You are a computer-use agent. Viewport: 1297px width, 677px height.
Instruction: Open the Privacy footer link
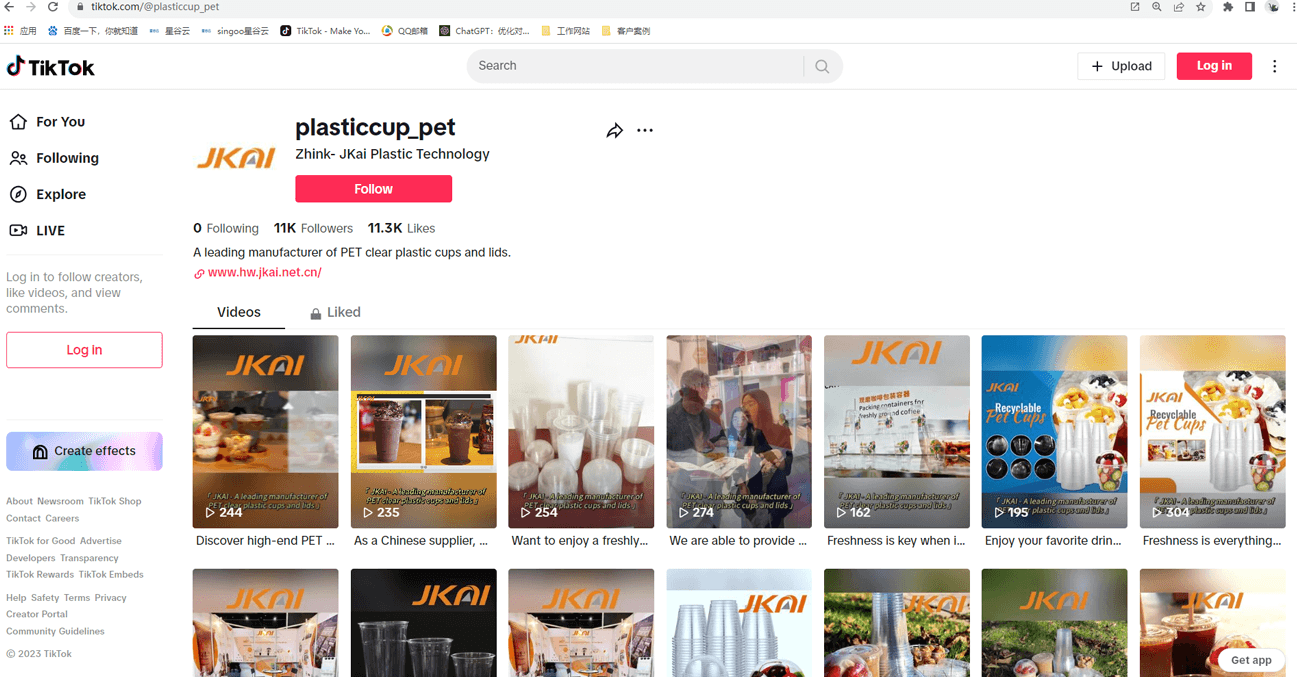click(111, 598)
